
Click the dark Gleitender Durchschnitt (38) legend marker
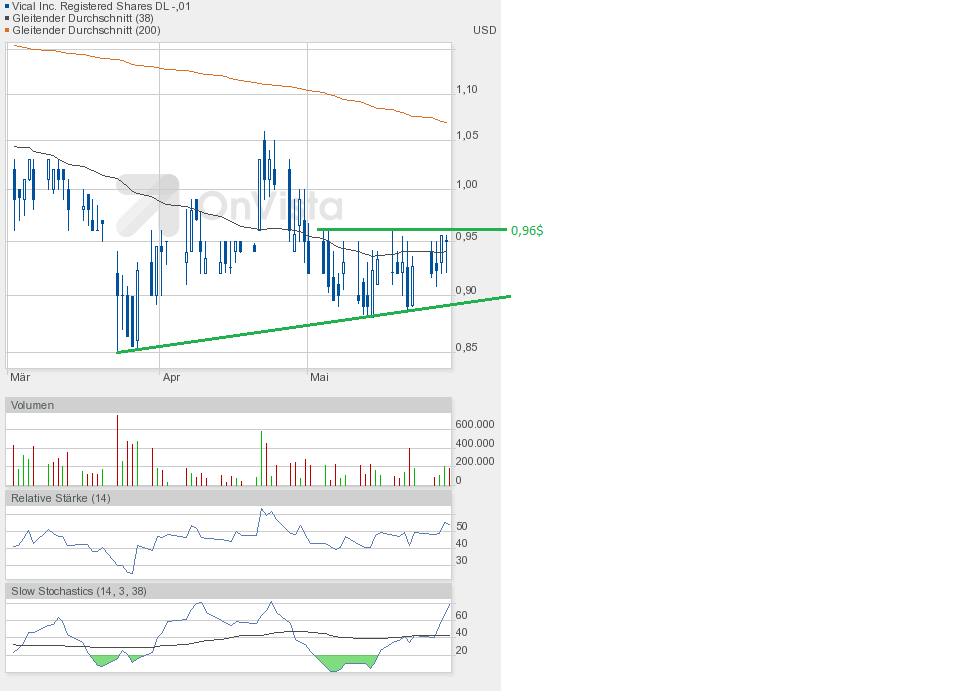coord(7,18)
